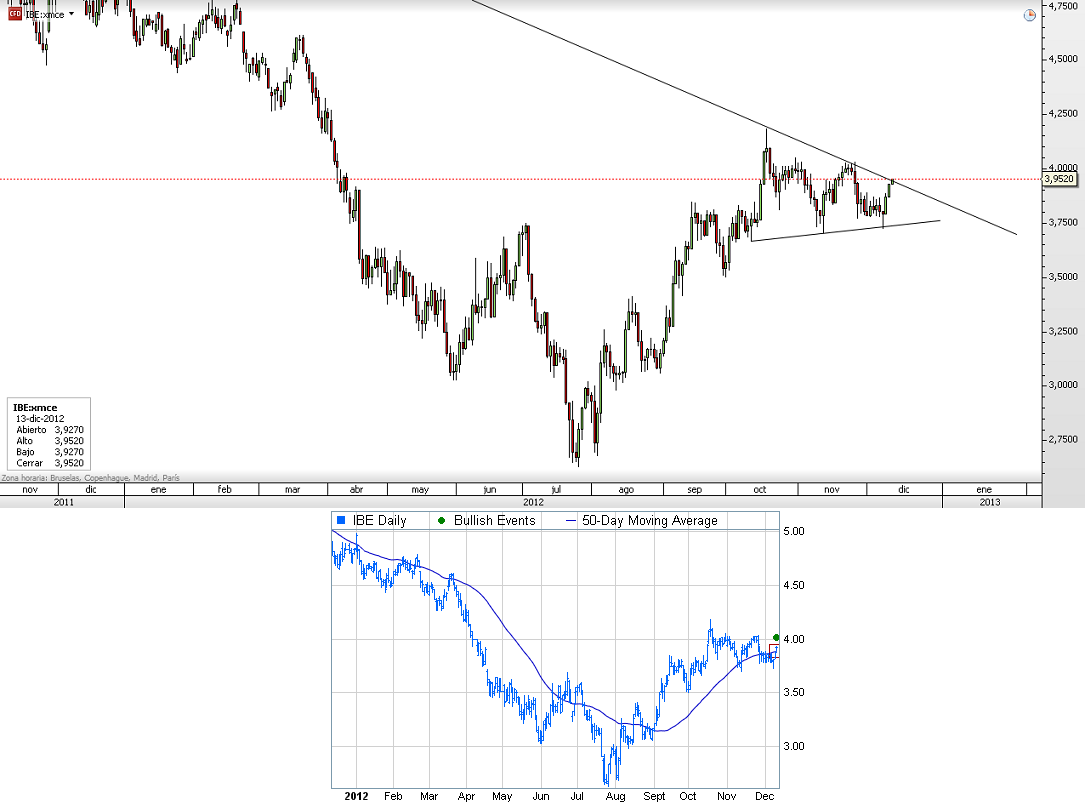This screenshot has height=806, width=1085.
Task: Click the 2013 year label on time axis
Action: (x=990, y=502)
